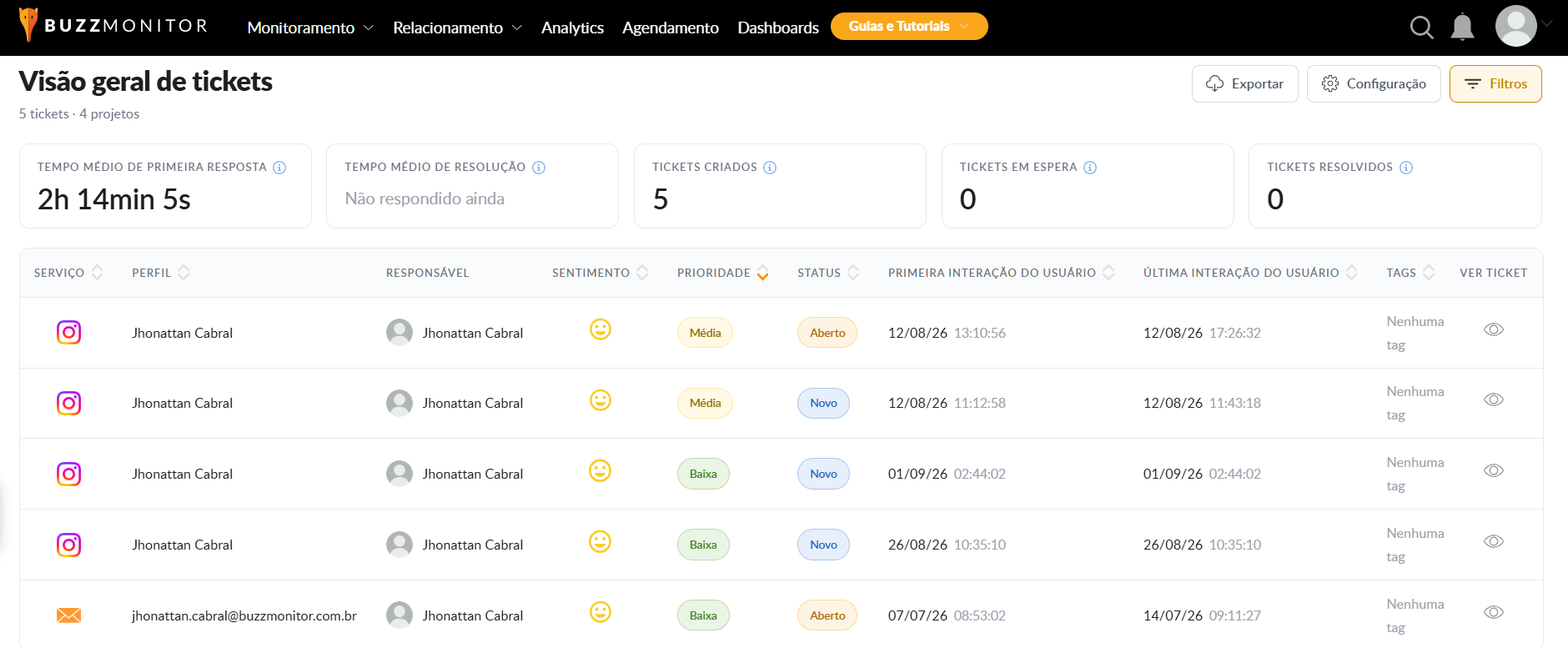Open the notifications bell

pyautogui.click(x=1462, y=28)
